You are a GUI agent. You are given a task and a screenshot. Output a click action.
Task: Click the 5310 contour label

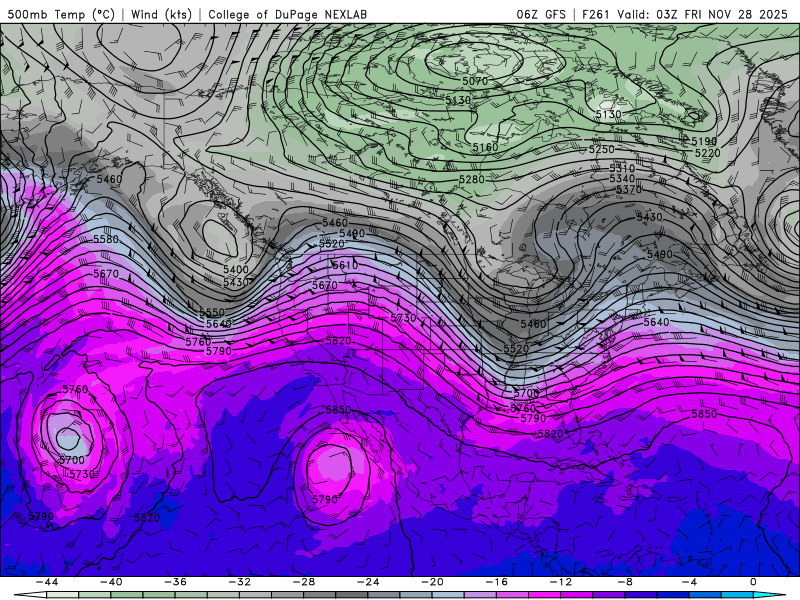coord(622,168)
